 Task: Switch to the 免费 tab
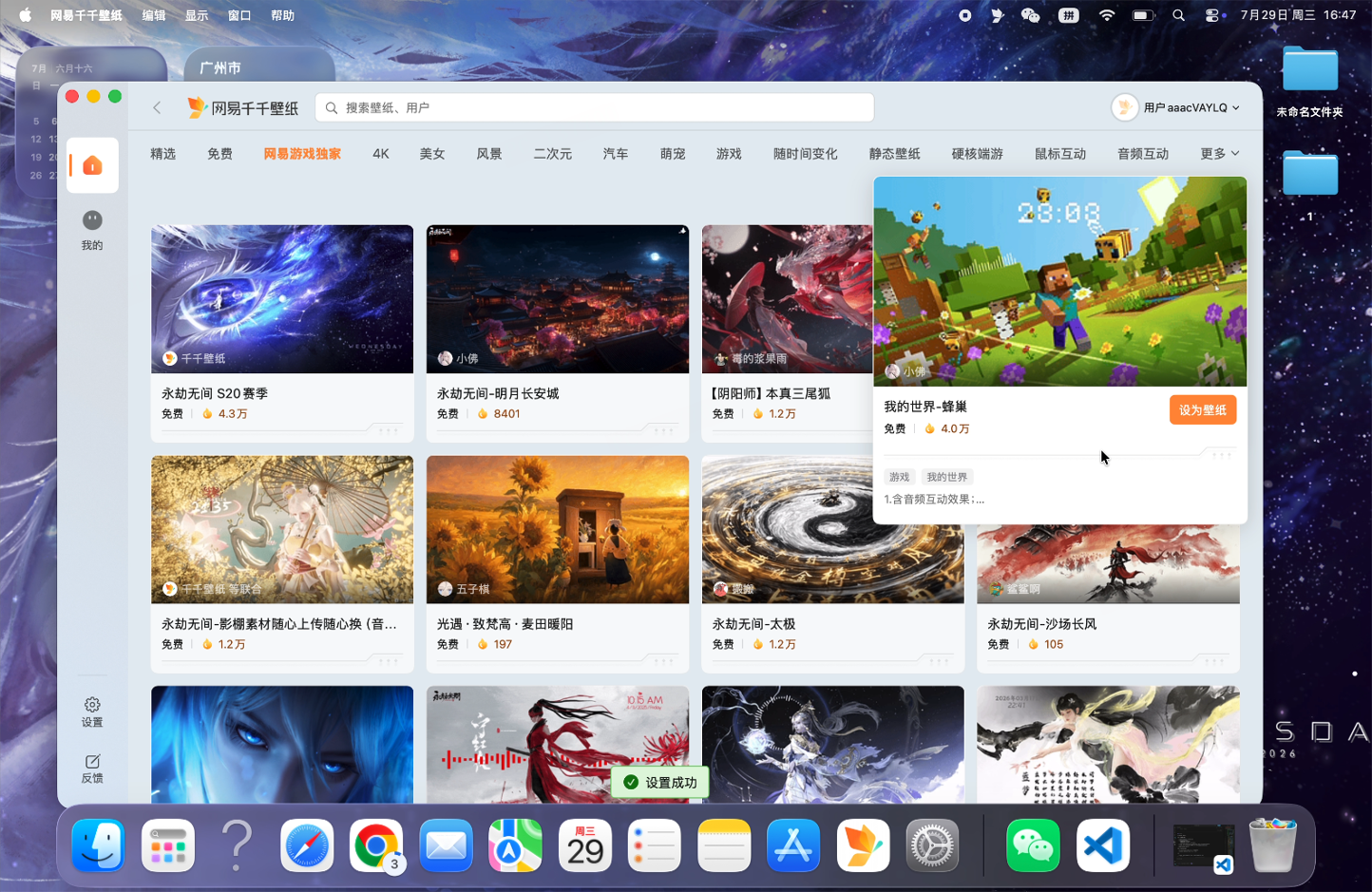pyautogui.click(x=220, y=154)
